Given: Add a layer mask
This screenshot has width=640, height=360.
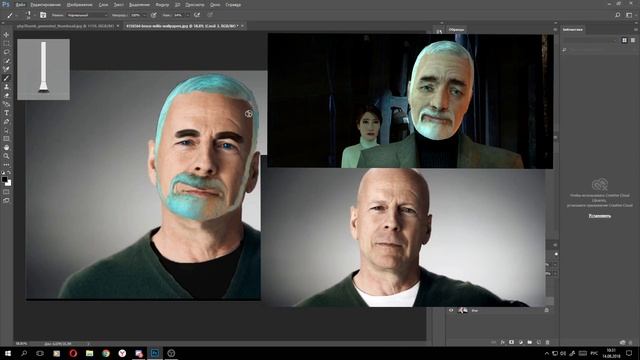Looking at the screenshot, I should pos(511,342).
